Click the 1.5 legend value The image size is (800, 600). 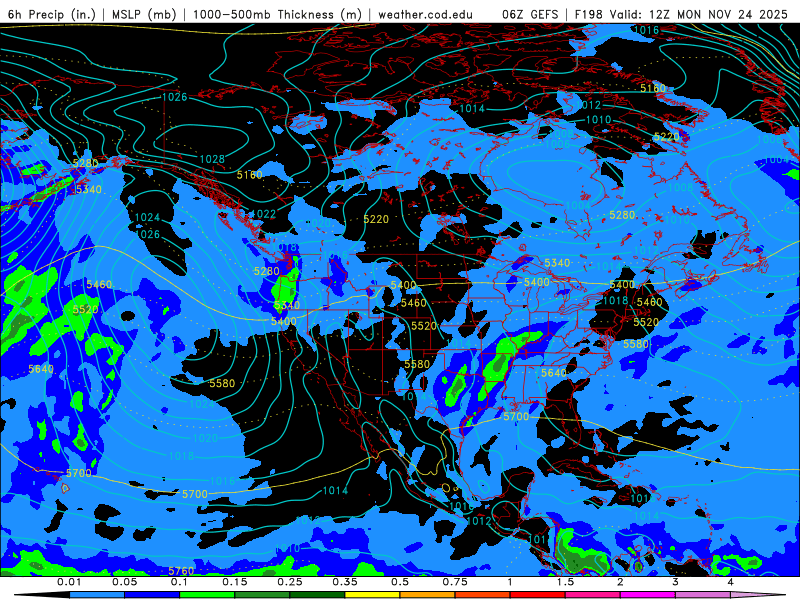pos(565,582)
